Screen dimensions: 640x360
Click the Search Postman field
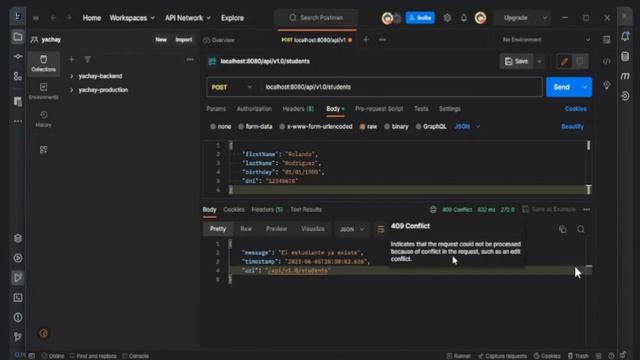click(x=317, y=18)
